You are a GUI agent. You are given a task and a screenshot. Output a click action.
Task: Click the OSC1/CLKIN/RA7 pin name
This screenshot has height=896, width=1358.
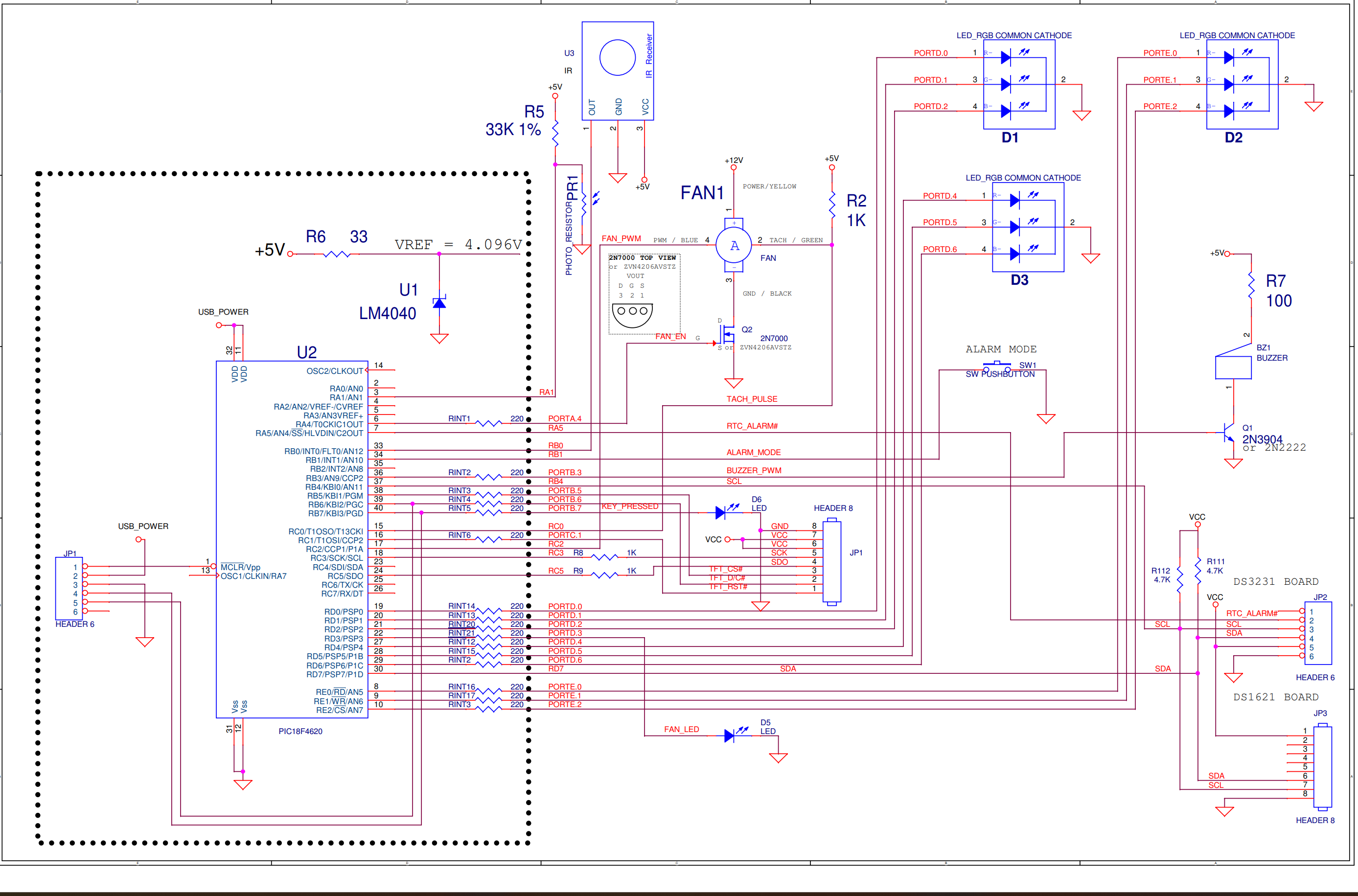coord(253,576)
